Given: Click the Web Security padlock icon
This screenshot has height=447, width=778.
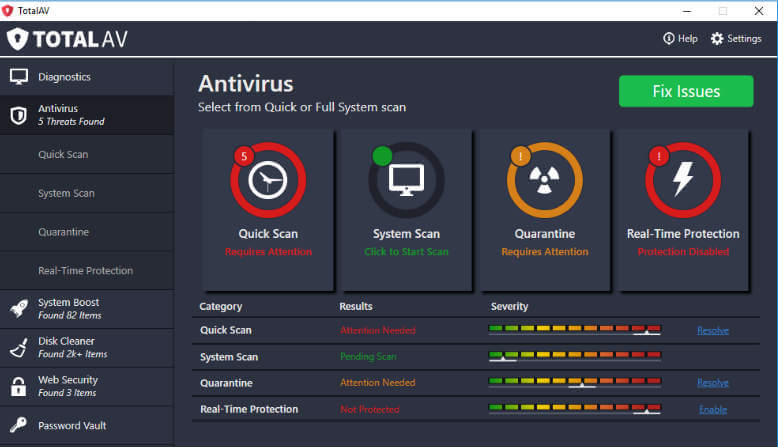Looking at the screenshot, I should 18,386.
